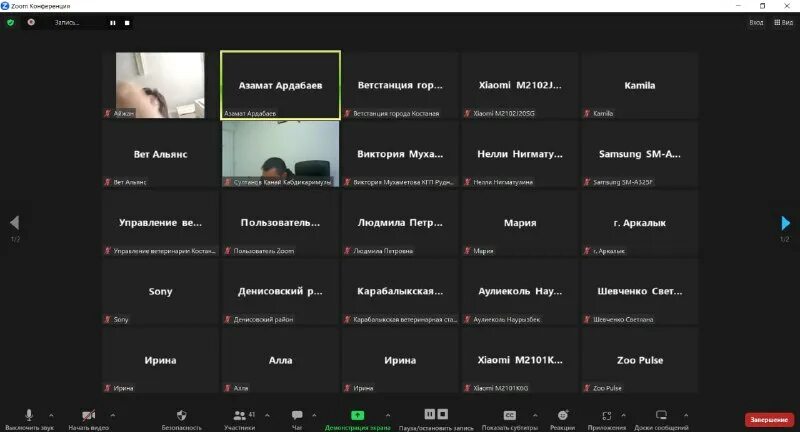Expand the arrow next to Apps
This screenshot has height=432, width=800.
tap(623, 415)
